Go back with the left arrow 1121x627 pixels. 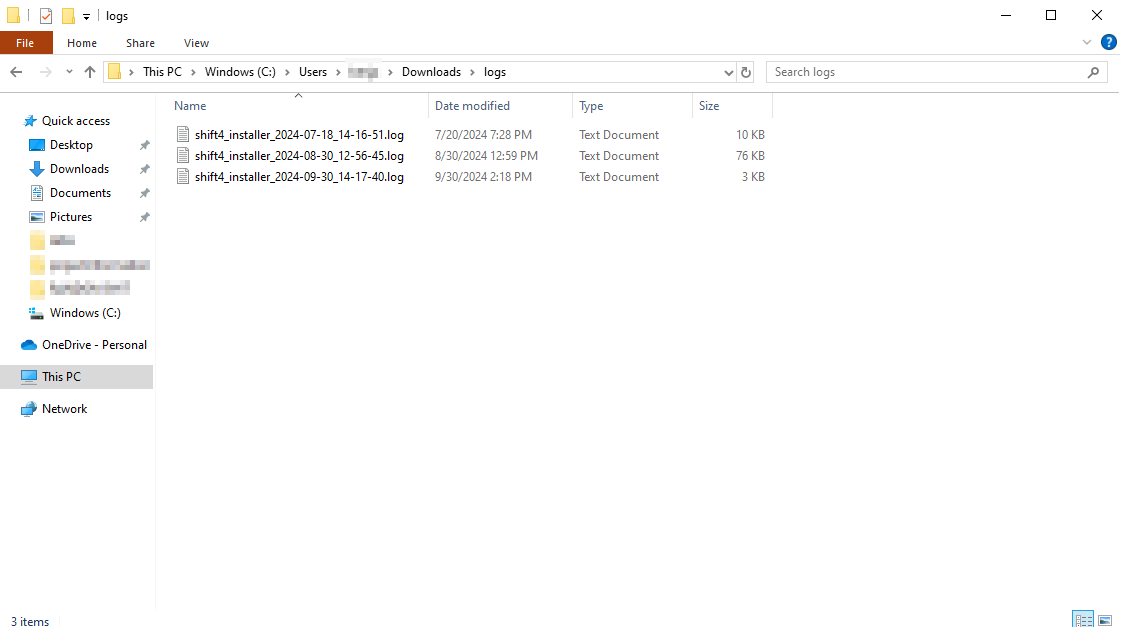[x=16, y=72]
